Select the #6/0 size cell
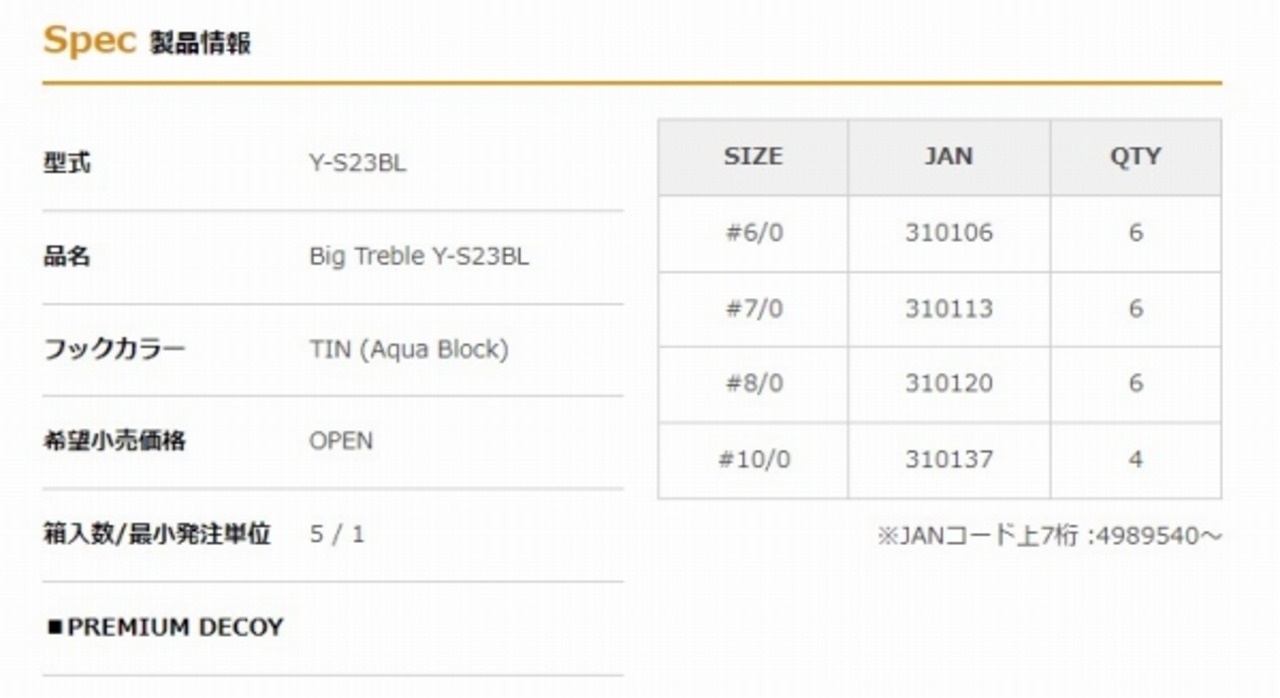 click(753, 233)
